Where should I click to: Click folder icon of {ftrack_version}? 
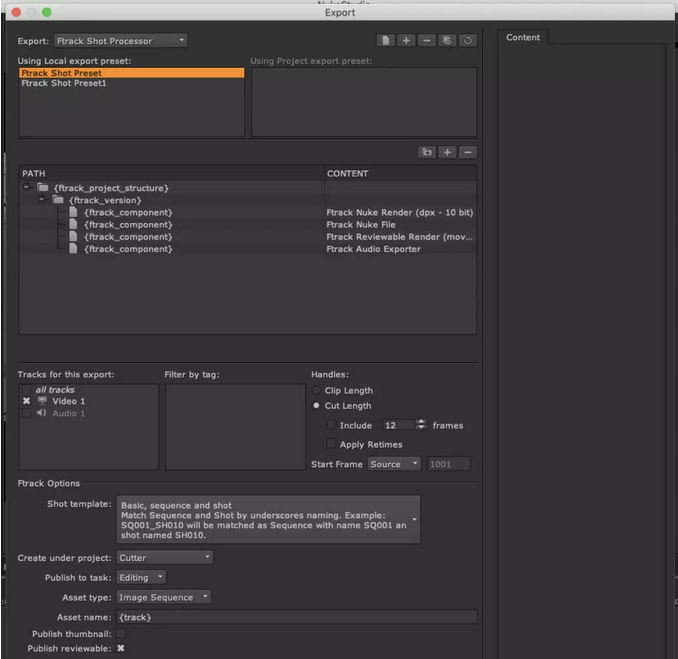point(58,200)
